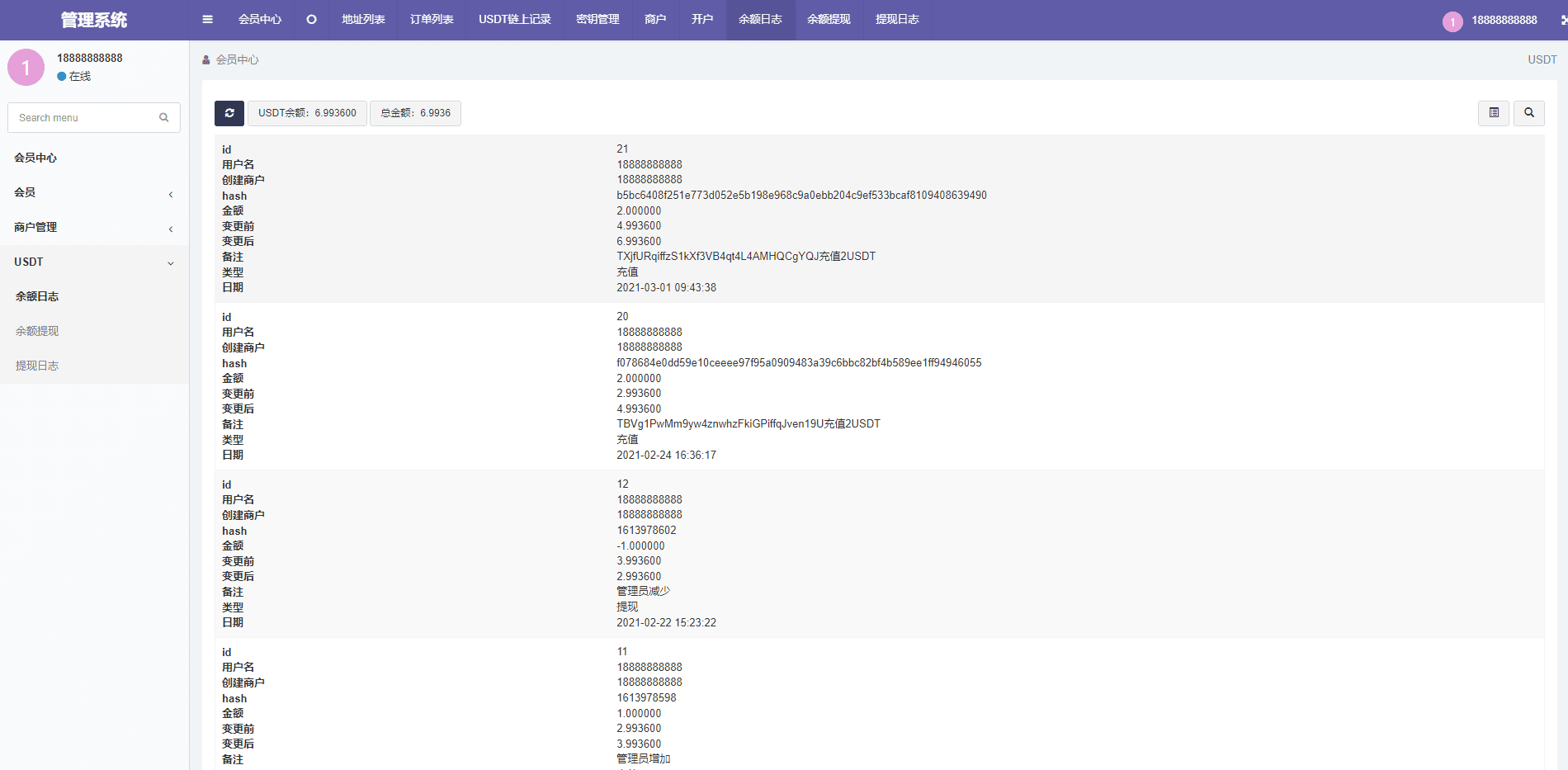1568x770 pixels.
Task: Expand the 会员 sidebar submenu
Action: [x=94, y=192]
